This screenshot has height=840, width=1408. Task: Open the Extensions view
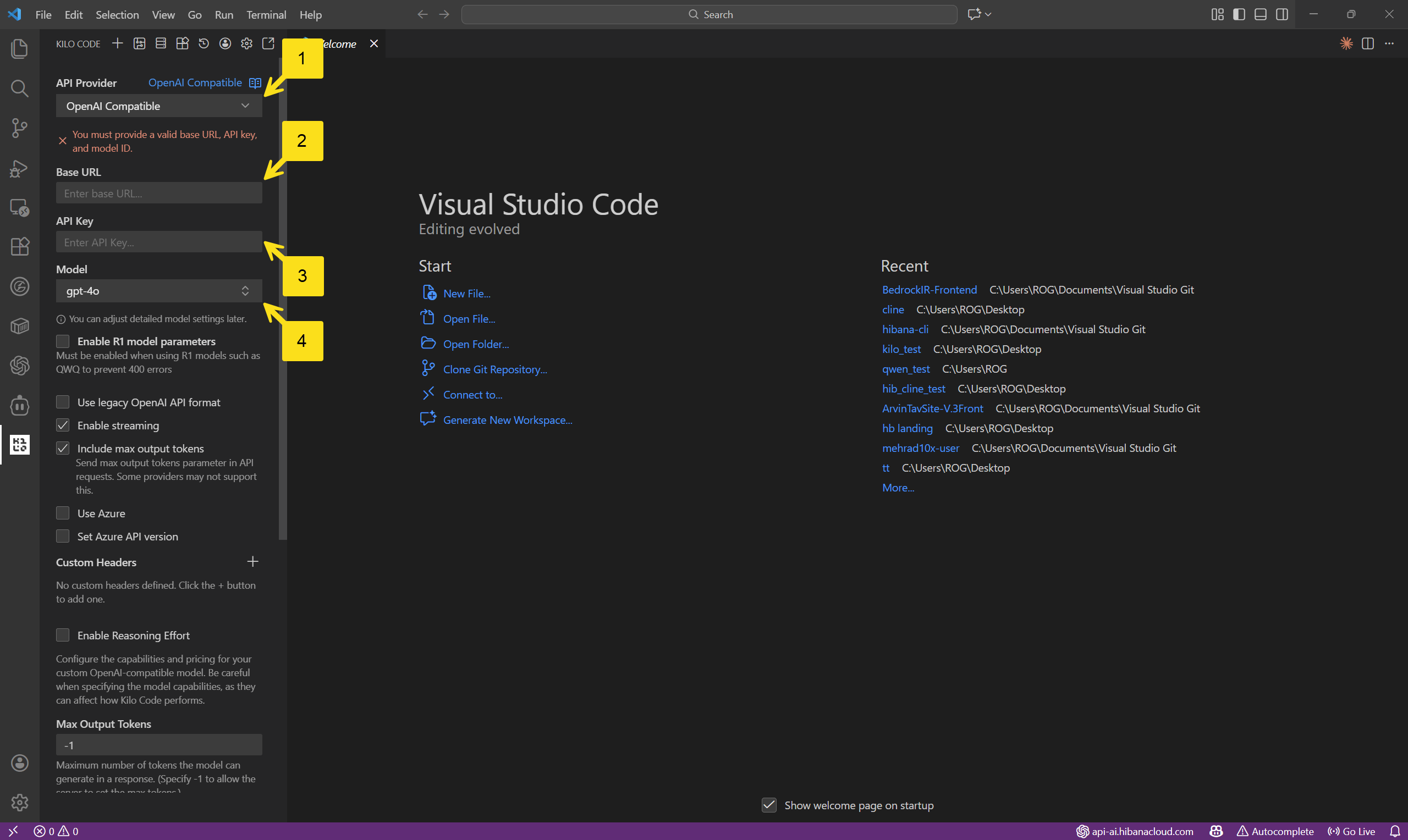coord(20,246)
